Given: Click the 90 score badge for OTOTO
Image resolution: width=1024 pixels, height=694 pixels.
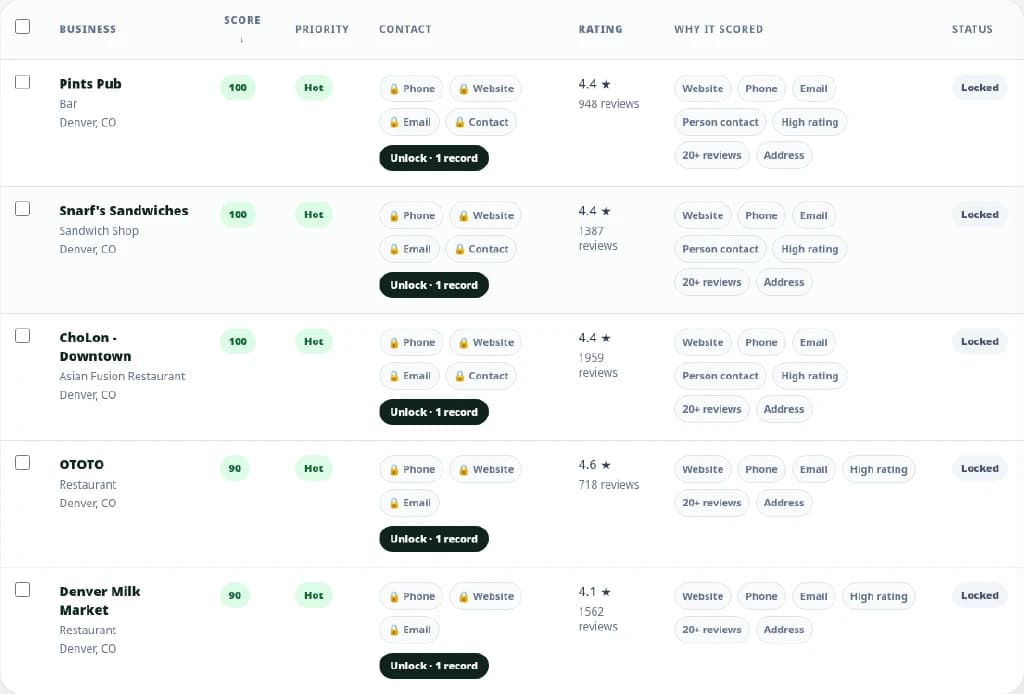Looking at the screenshot, I should tap(234, 468).
